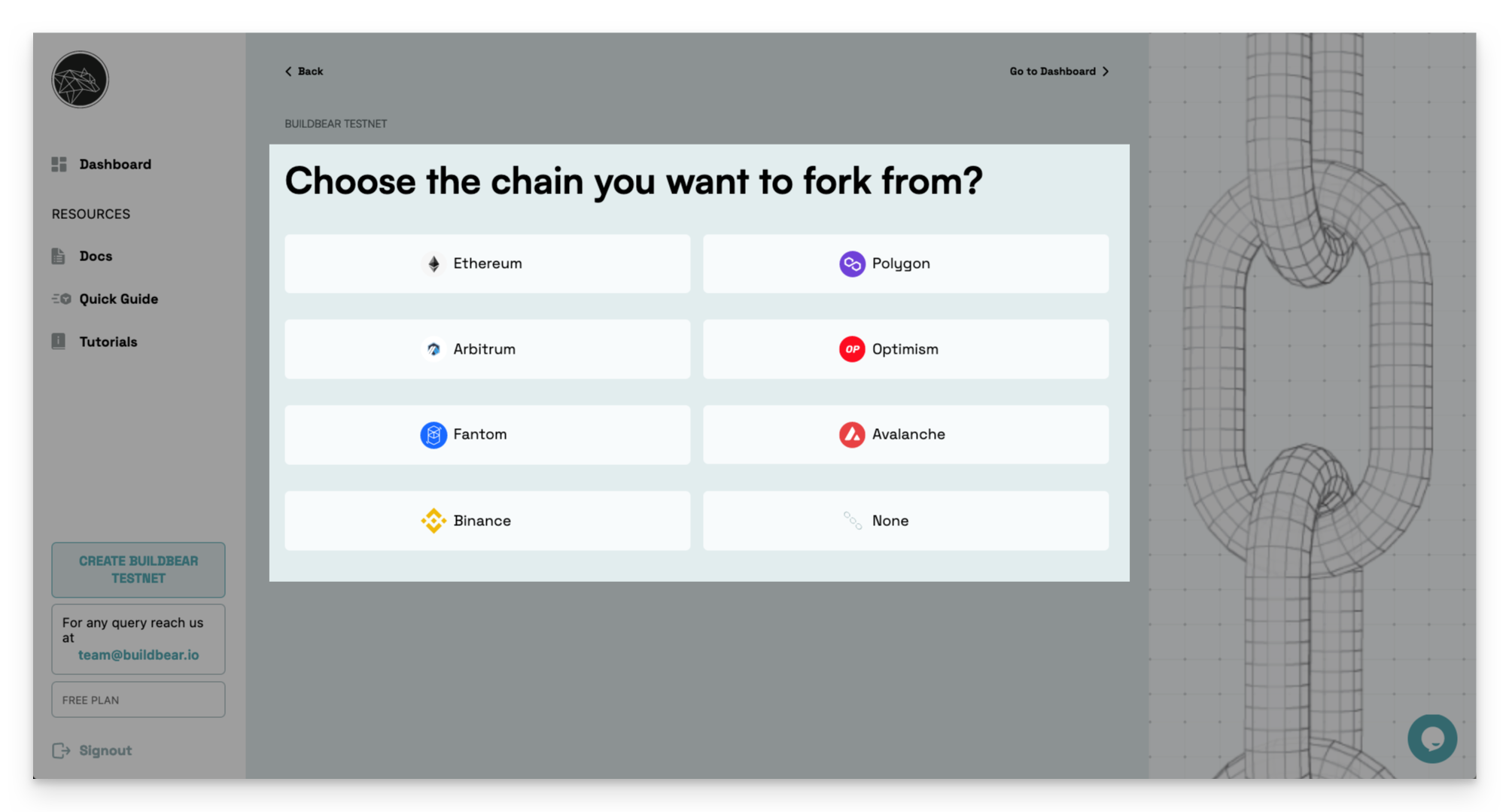This screenshot has height=812, width=1509.
Task: Select the Ethereum chain icon
Action: (434, 264)
